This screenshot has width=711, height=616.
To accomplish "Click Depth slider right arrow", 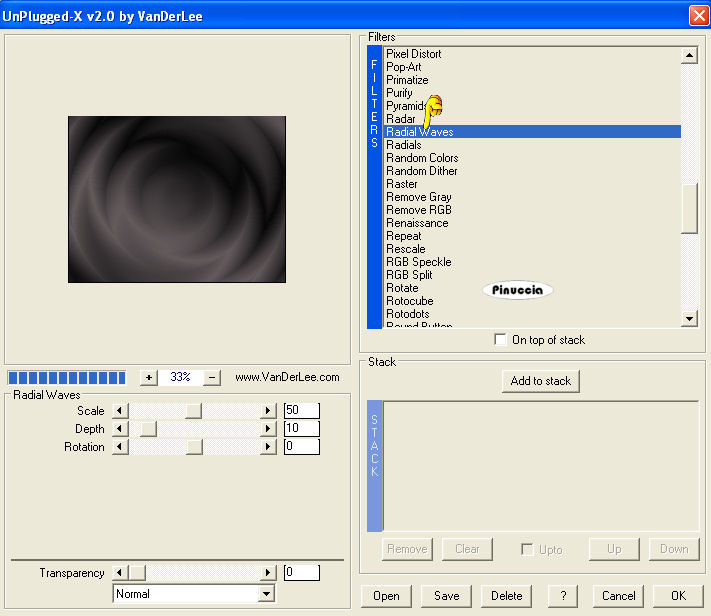I will [267, 429].
